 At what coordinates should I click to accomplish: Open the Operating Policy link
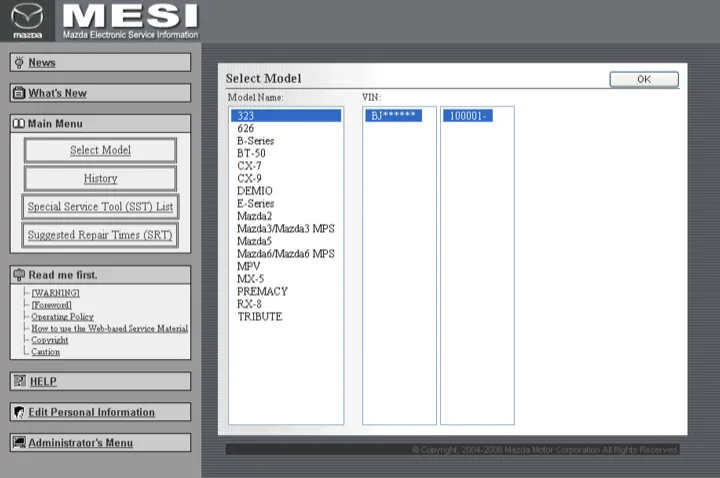click(62, 317)
